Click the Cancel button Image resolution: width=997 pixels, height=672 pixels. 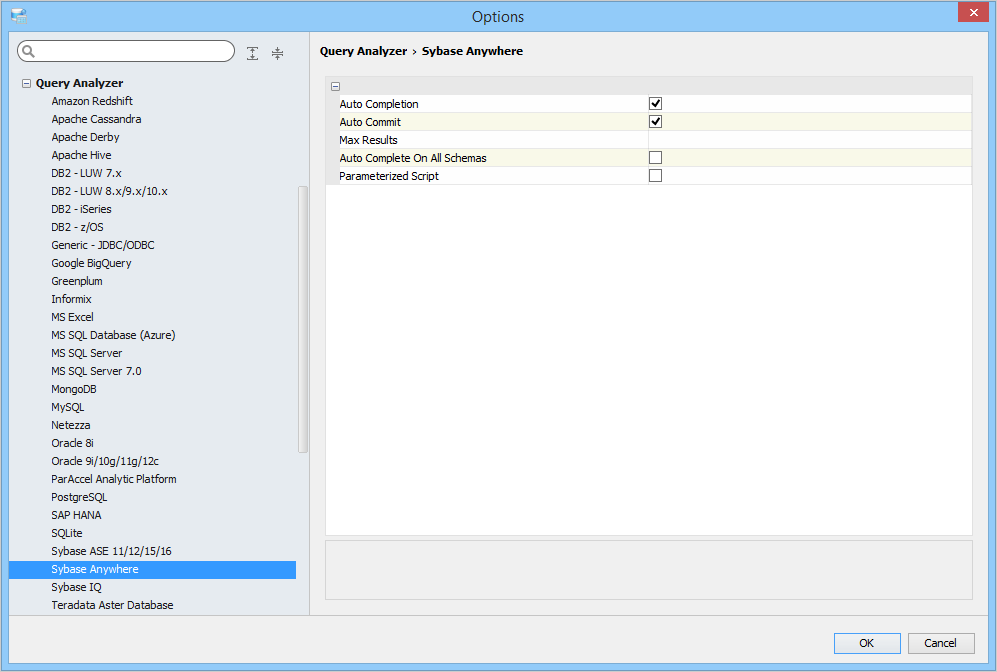(x=940, y=643)
